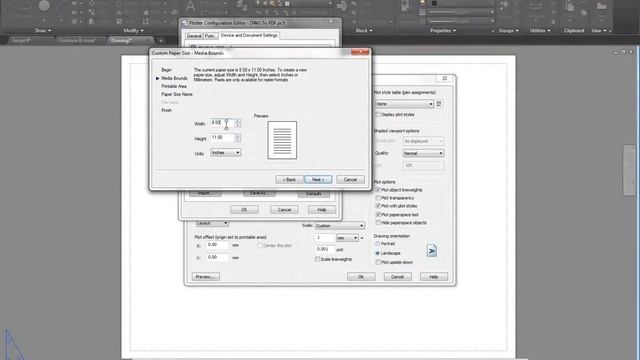Click the Next button in the wizard
The image size is (640, 360).
pyautogui.click(x=318, y=180)
